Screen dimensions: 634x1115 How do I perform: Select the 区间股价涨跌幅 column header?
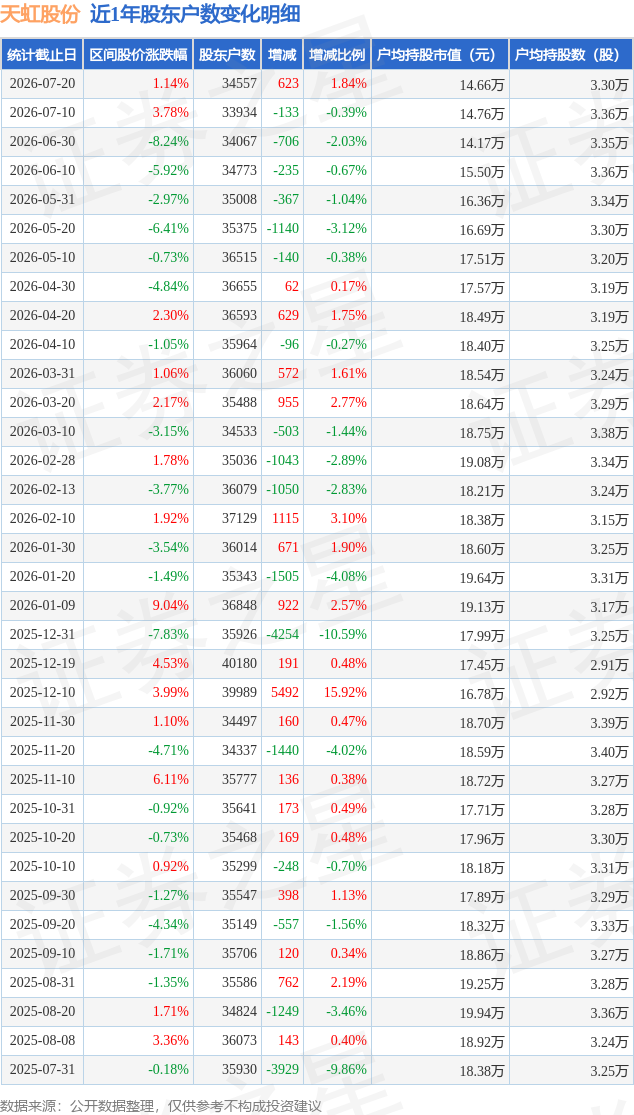click(x=139, y=55)
